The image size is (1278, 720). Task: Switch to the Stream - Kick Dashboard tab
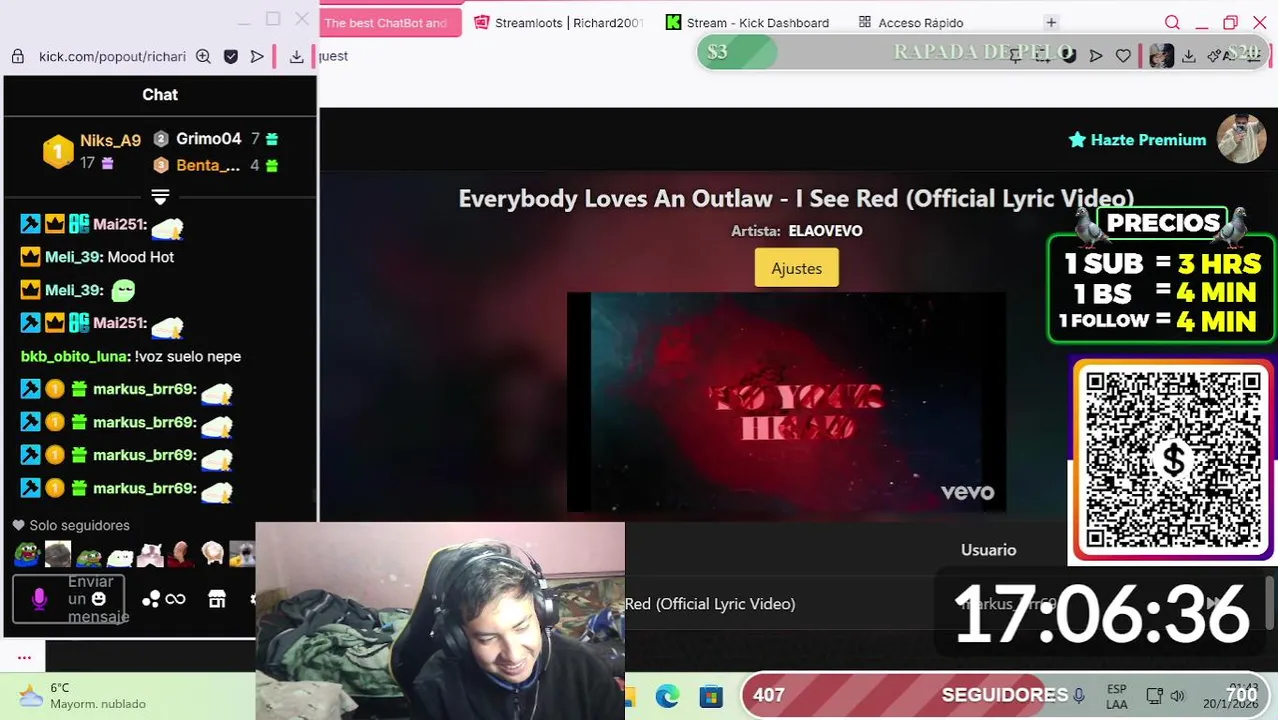coord(748,23)
